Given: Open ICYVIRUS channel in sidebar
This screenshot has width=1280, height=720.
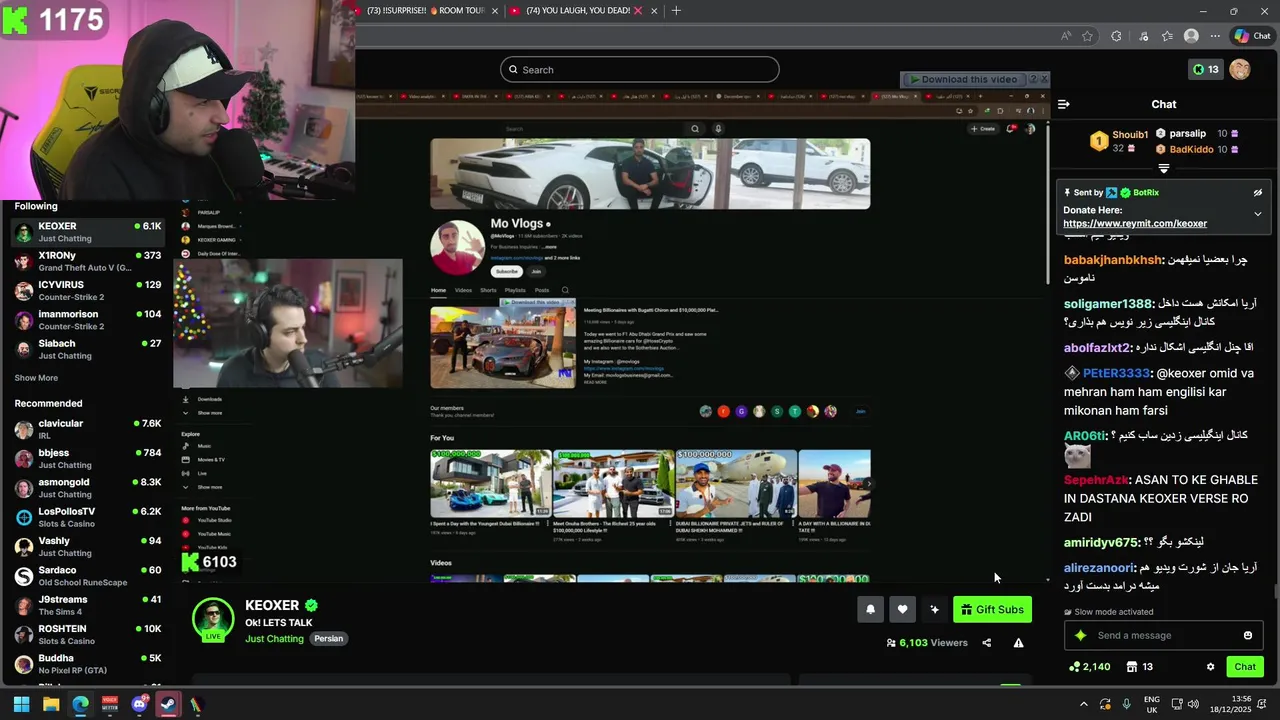Looking at the screenshot, I should pyautogui.click(x=88, y=291).
